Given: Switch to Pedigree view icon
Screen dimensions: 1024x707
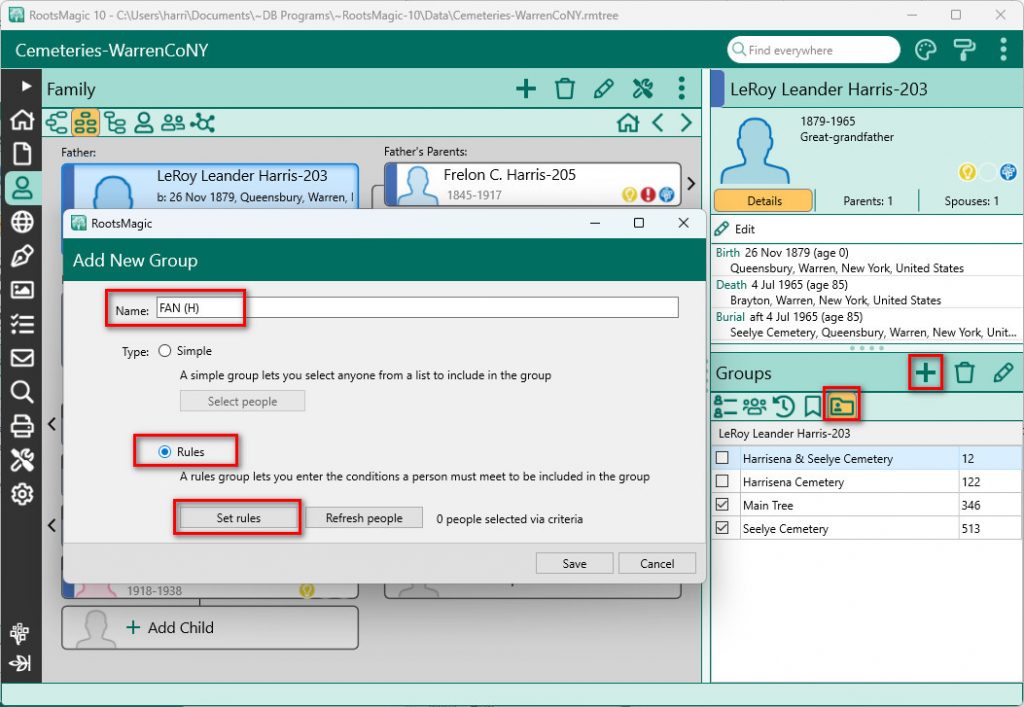Looking at the screenshot, I should (57, 122).
